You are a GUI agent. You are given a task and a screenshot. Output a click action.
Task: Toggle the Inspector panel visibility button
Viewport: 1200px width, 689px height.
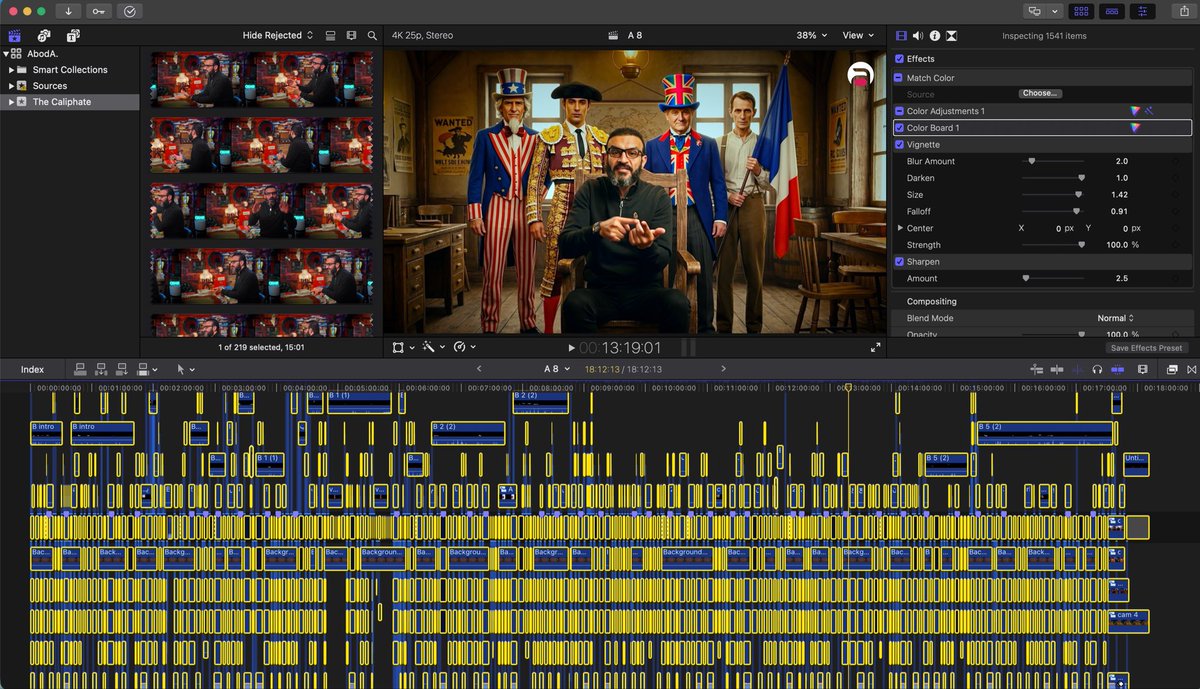[x=1142, y=11]
